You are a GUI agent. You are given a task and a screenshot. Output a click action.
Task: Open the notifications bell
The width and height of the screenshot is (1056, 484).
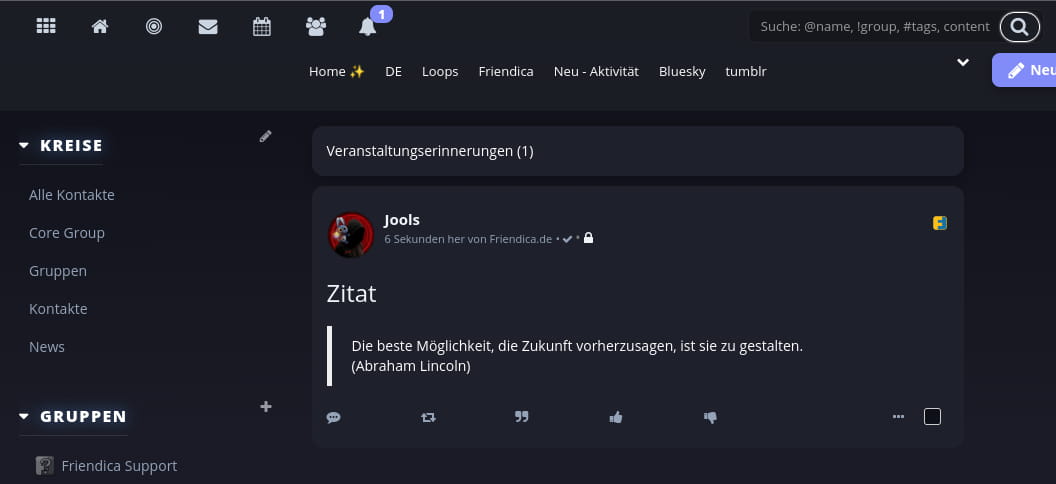(368, 27)
